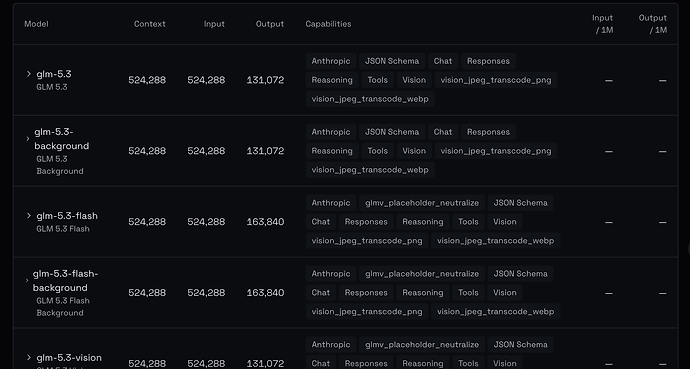Click JSON Schema tag in glm-5.3 row
690x369 pixels.
(x=392, y=61)
